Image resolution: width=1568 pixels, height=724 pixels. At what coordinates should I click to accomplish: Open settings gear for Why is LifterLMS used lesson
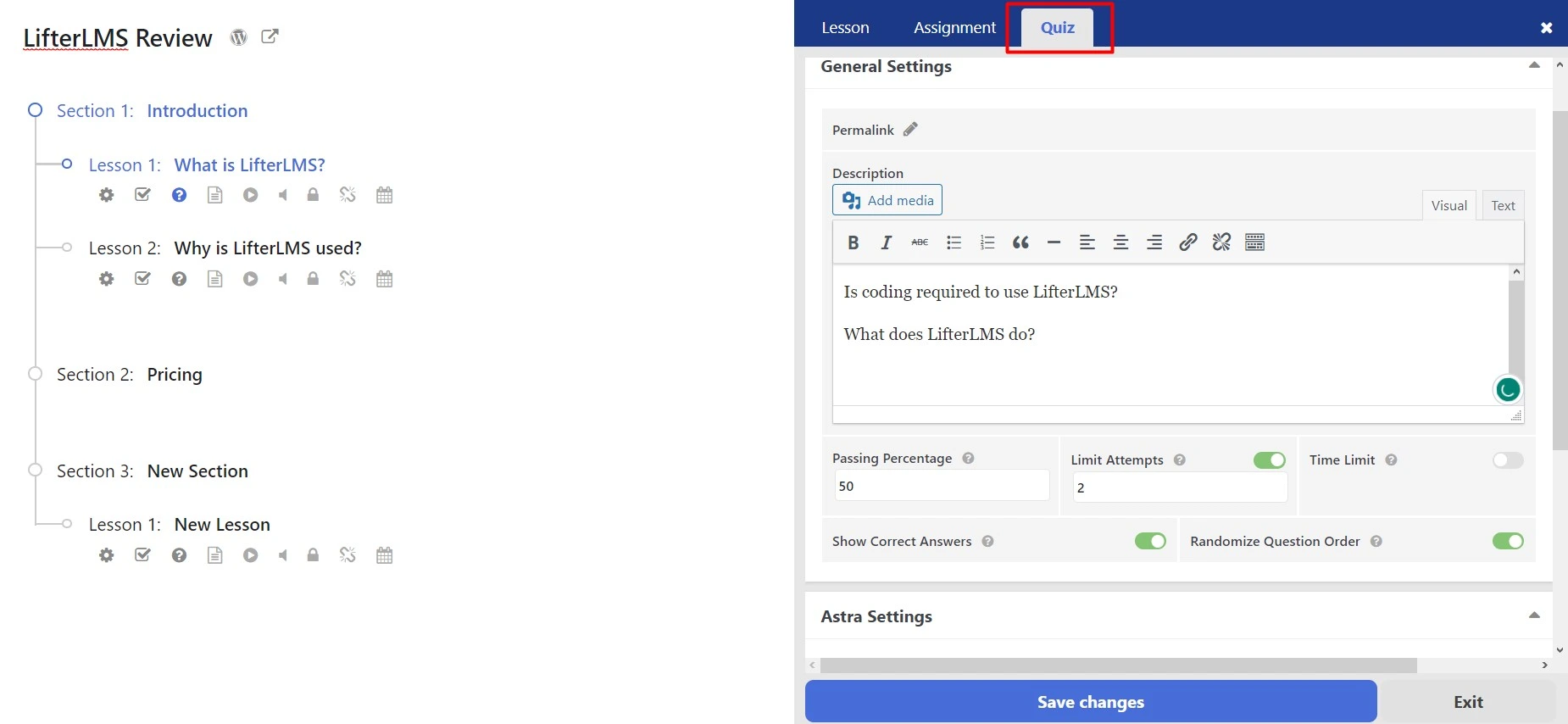click(106, 279)
